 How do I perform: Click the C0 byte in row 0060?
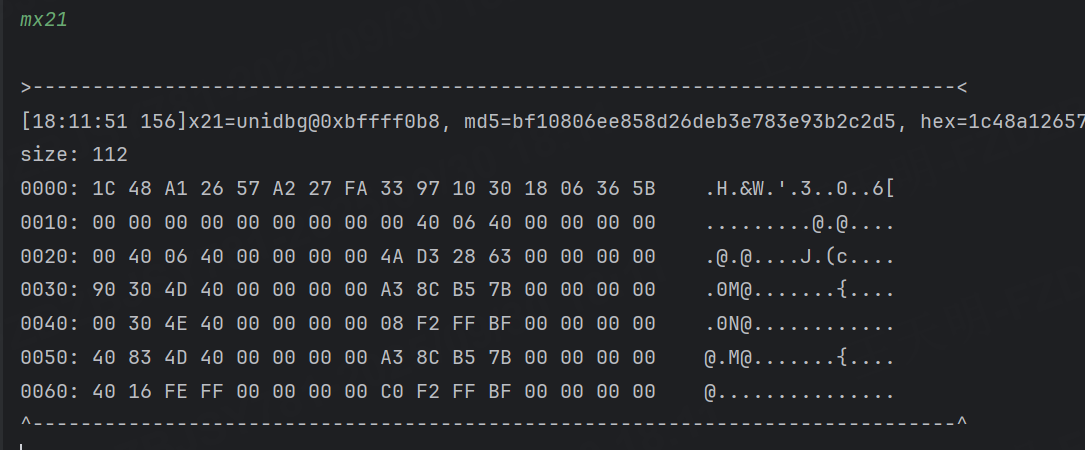[391, 392]
